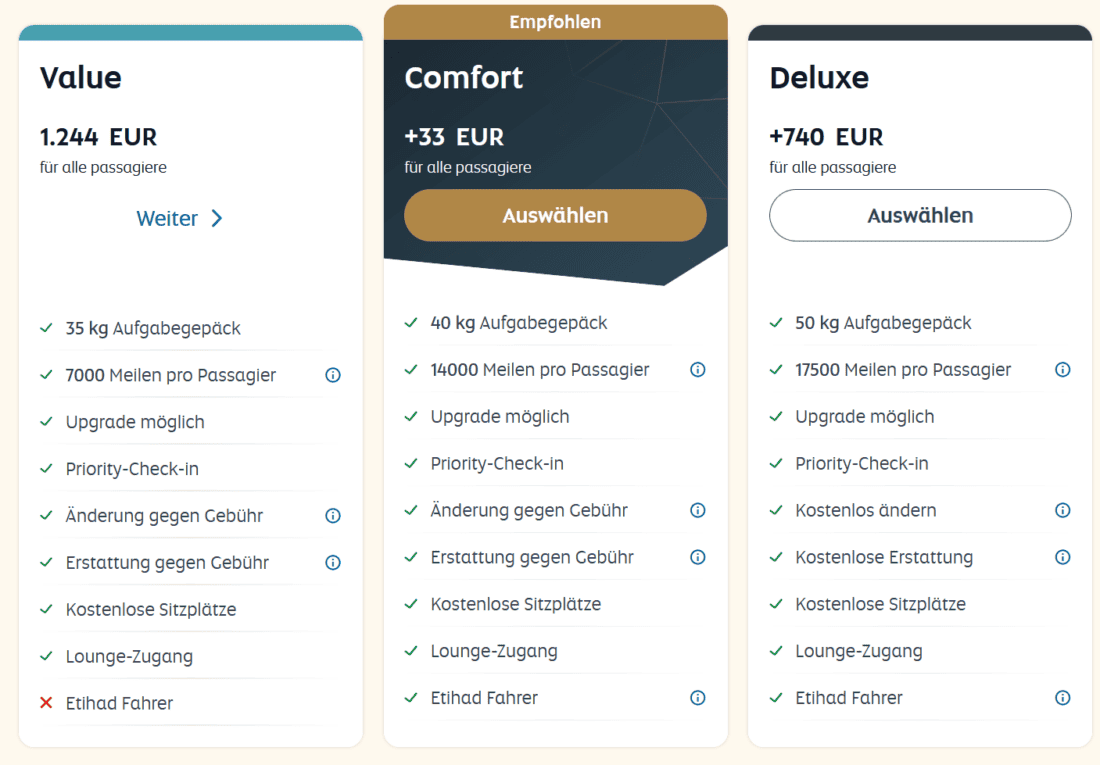Open info for Value Änderung gegen Gebühr

(x=333, y=516)
